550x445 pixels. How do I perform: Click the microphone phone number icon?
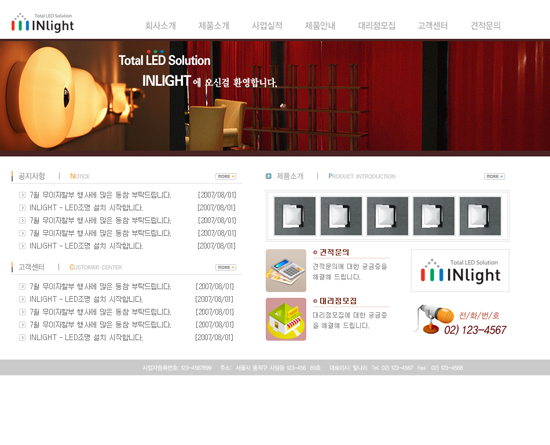coord(434,319)
